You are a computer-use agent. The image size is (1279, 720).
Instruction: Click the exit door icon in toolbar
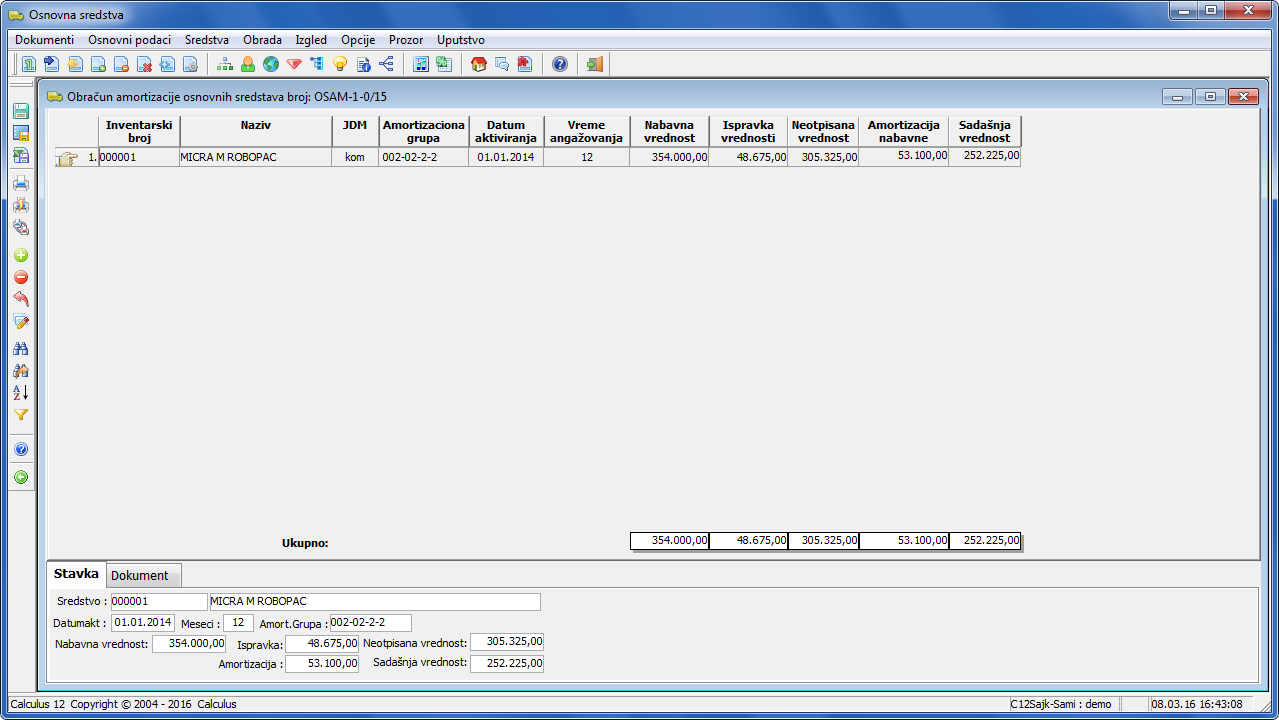(595, 64)
